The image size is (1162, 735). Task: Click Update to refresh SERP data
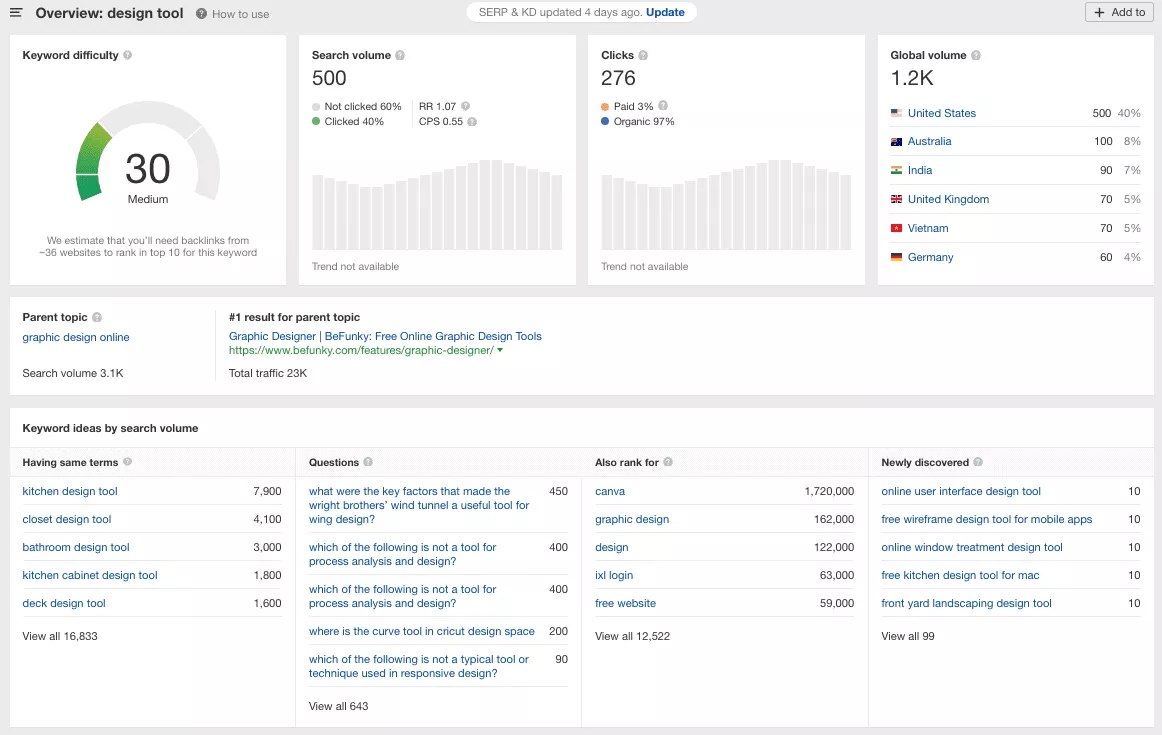pos(665,13)
